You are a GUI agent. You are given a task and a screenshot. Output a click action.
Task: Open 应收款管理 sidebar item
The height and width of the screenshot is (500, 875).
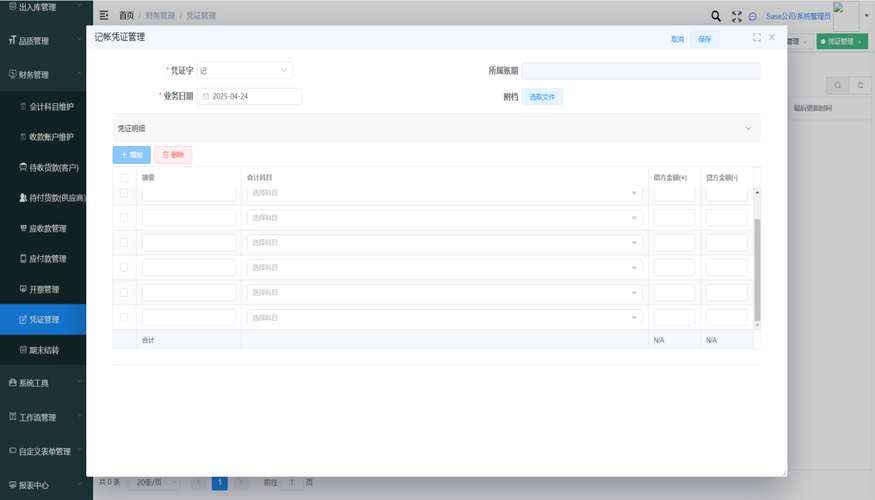[43, 228]
